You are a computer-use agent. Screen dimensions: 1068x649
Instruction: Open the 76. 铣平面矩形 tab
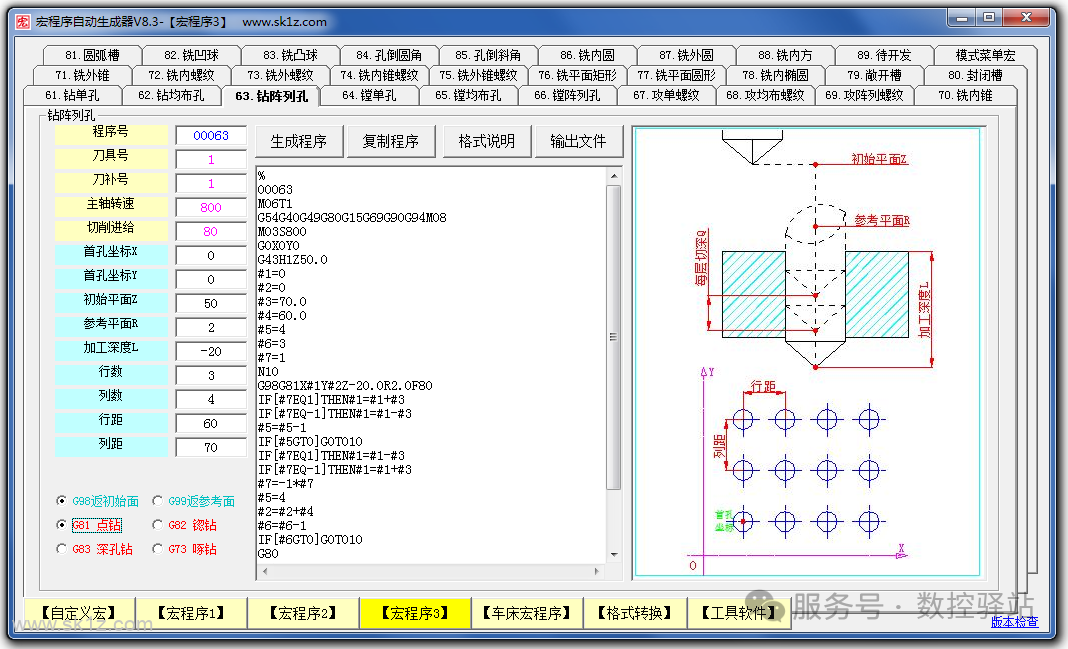(577, 75)
